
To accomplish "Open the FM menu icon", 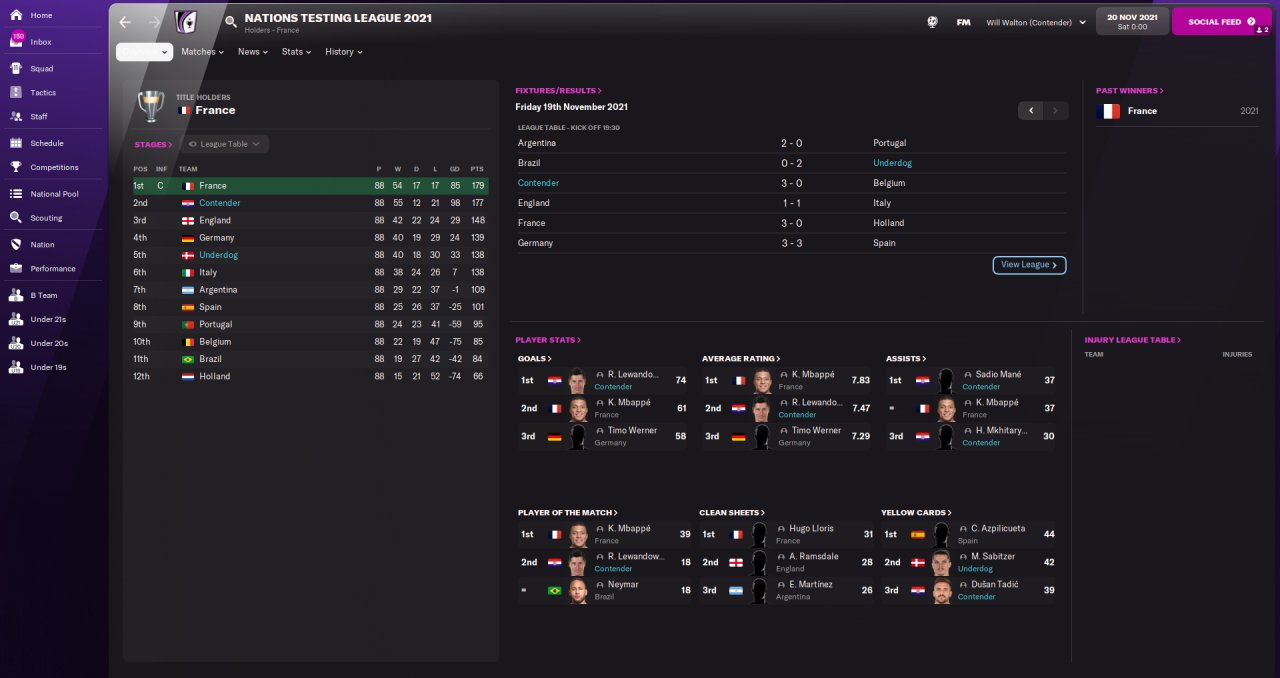I will [x=963, y=22].
